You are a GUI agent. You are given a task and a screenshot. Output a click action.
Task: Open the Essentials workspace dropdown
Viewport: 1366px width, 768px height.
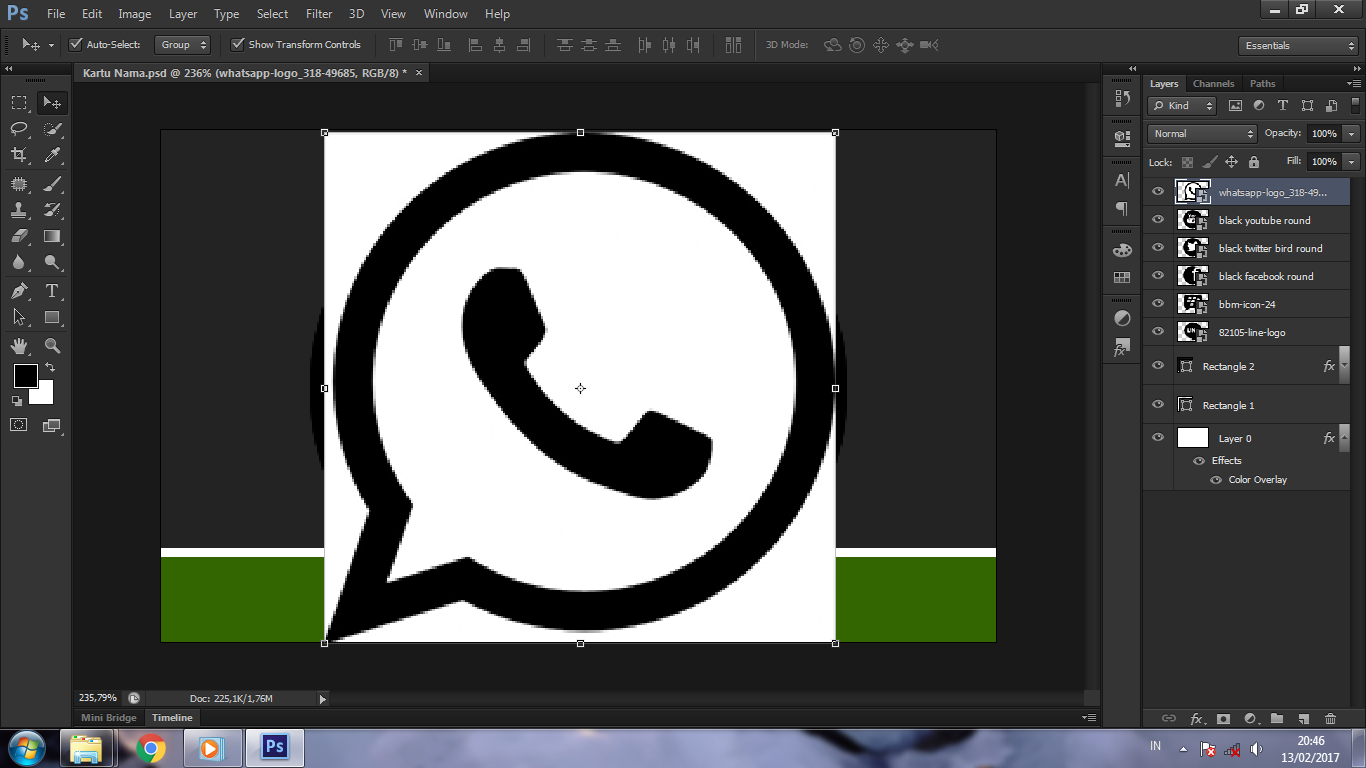[1297, 45]
